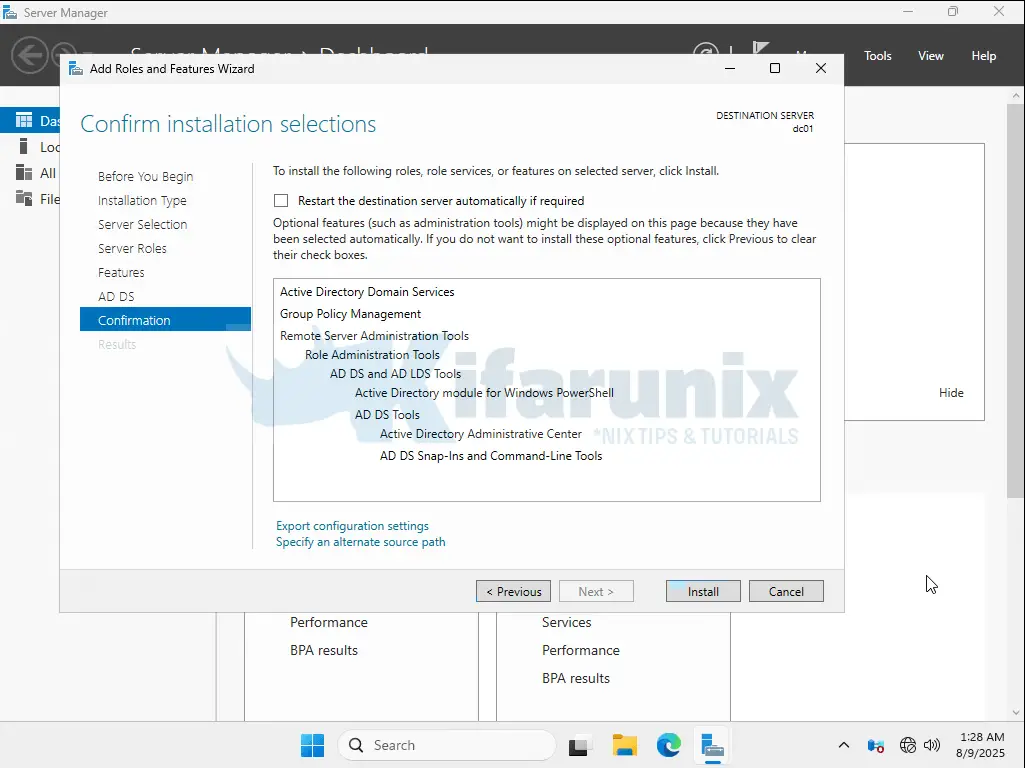Open Help menu in Server Manager

point(983,56)
